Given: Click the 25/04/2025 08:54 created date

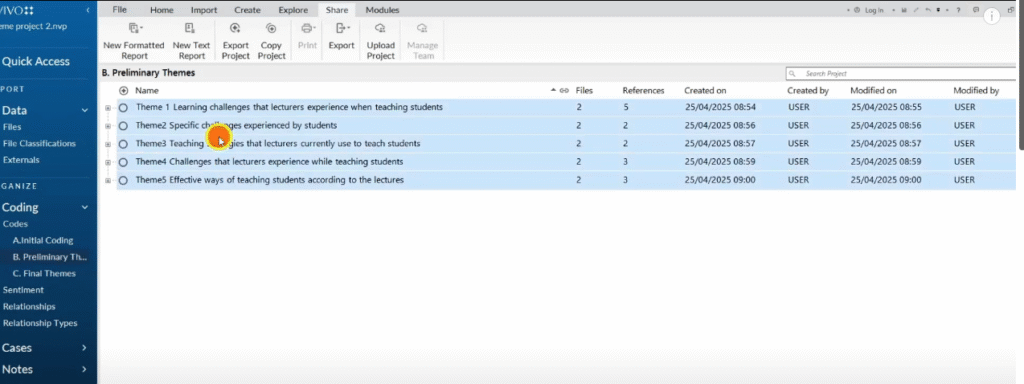Looking at the screenshot, I should pos(720,107).
